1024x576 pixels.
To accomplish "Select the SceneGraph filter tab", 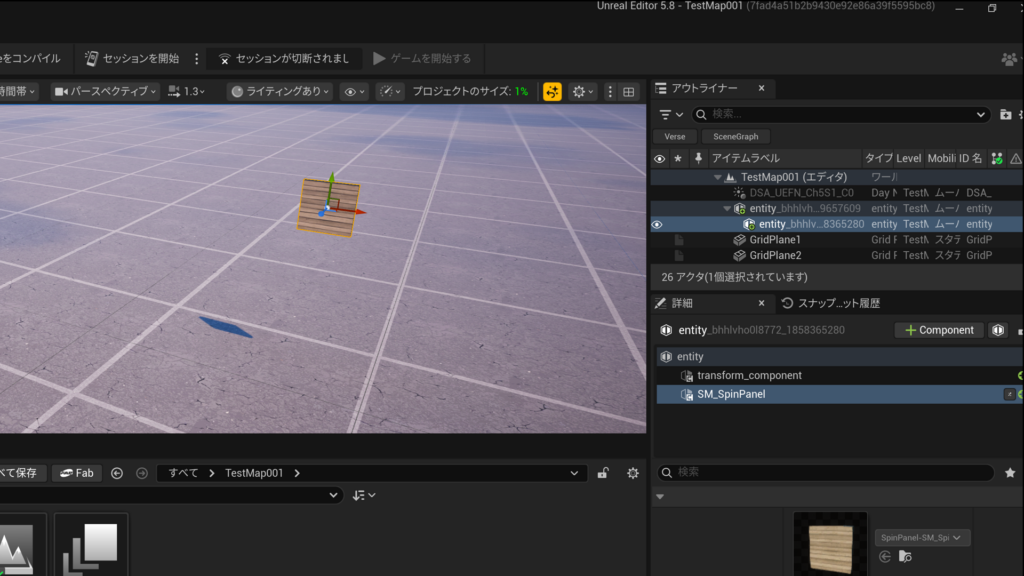I will point(735,136).
